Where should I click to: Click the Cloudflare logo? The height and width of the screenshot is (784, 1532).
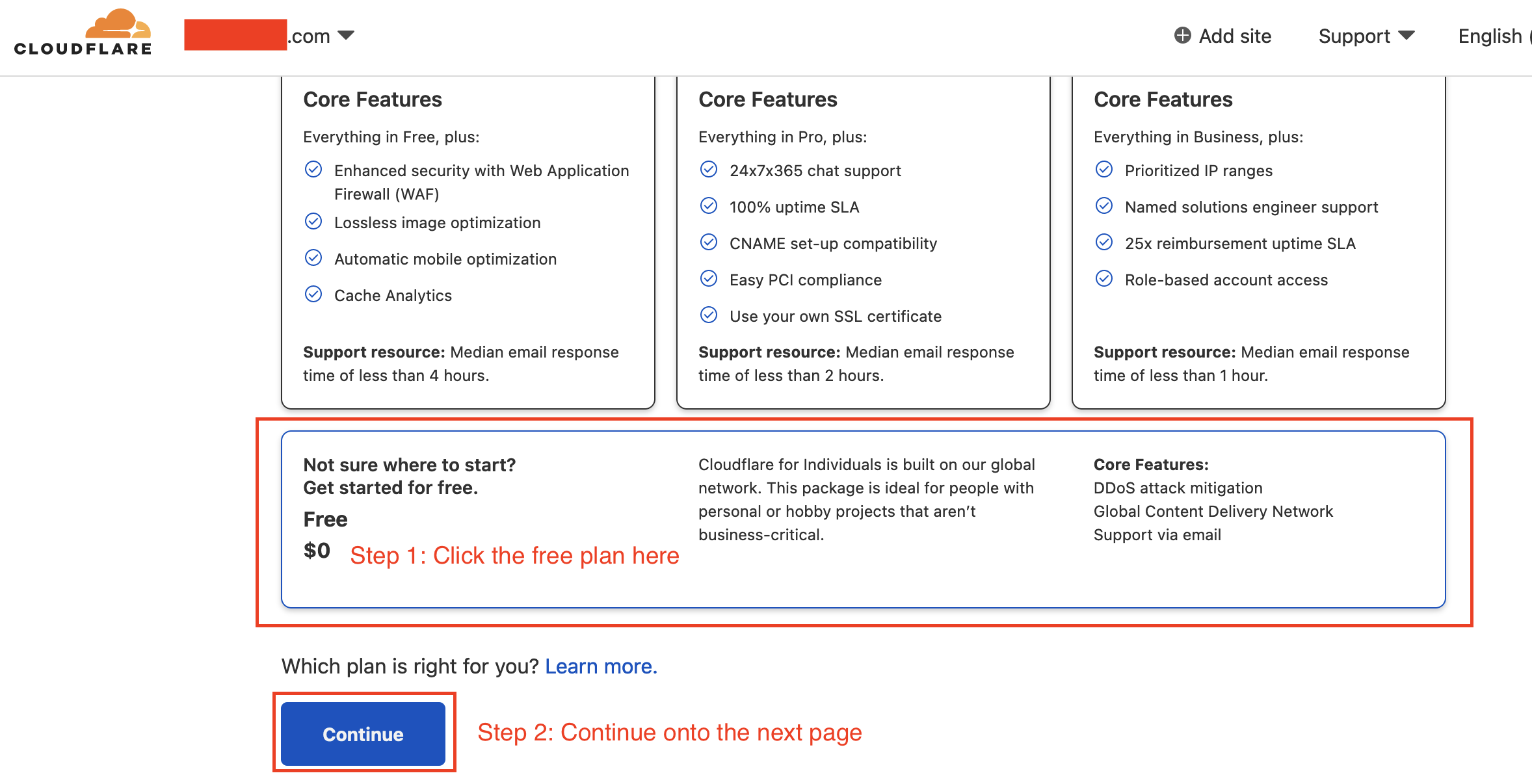tap(83, 32)
